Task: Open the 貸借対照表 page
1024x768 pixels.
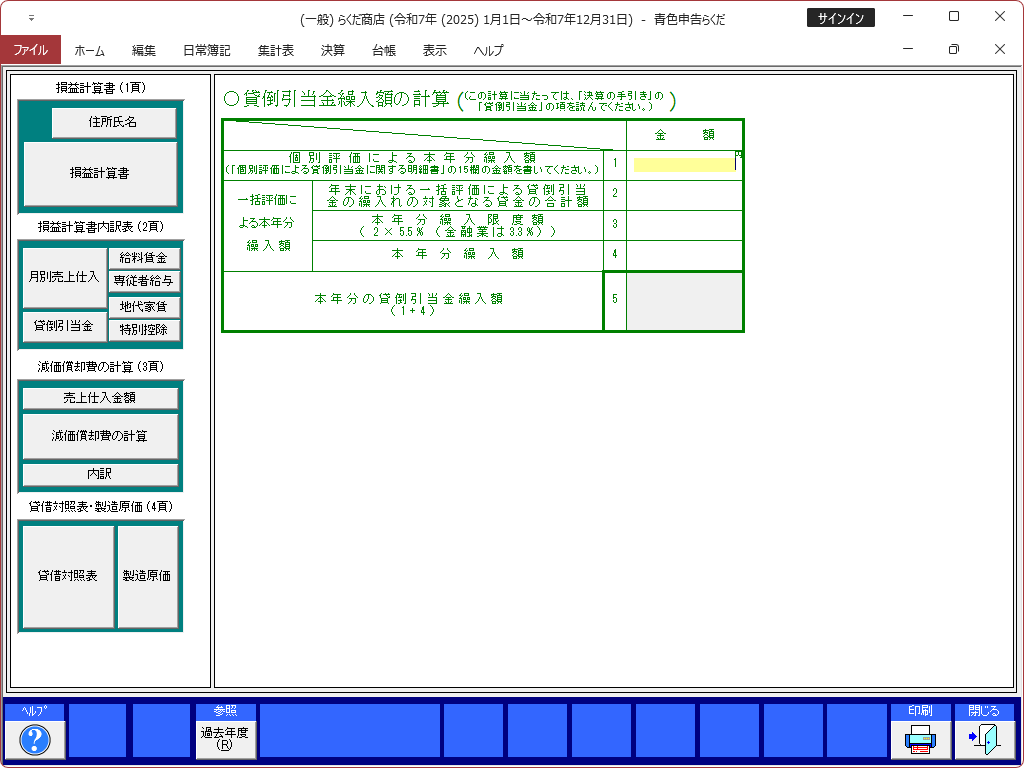Action: [68, 576]
